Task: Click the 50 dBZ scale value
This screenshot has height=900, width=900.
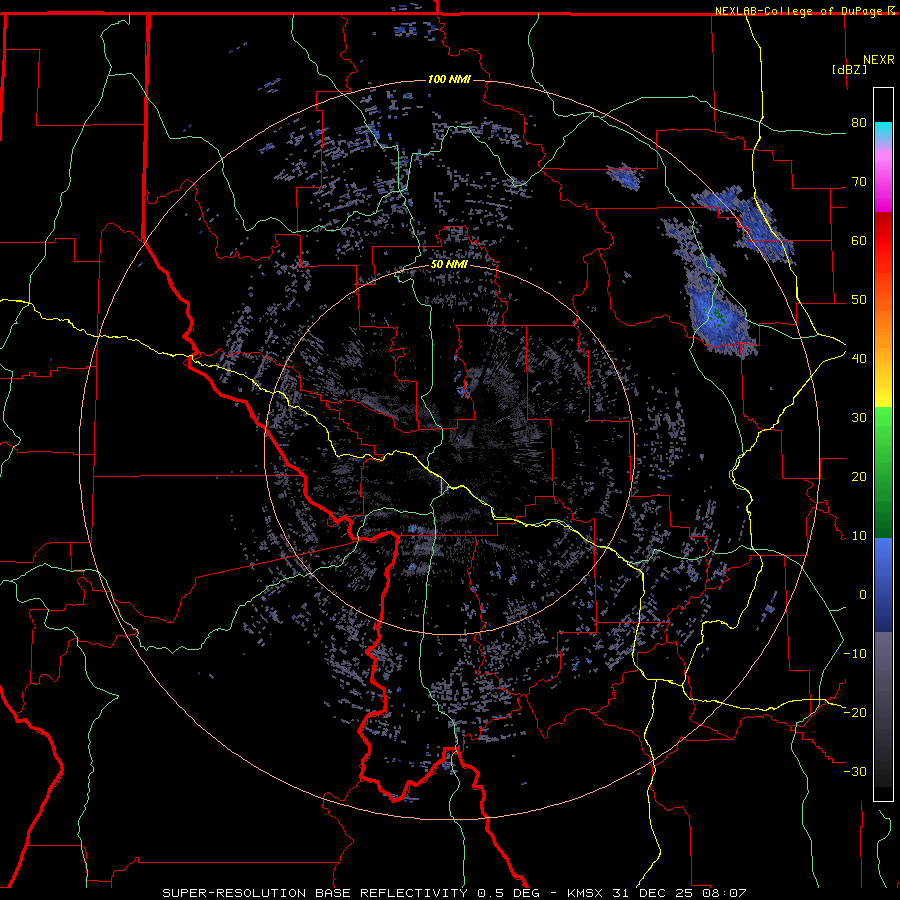Action: point(859,300)
